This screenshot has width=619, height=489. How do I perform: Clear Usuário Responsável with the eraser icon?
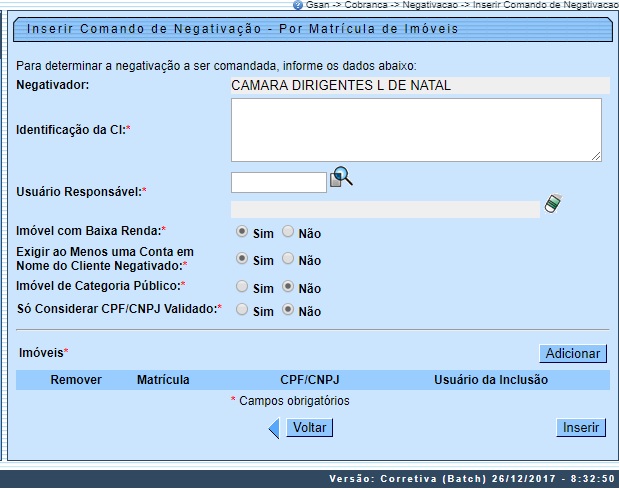[553, 204]
